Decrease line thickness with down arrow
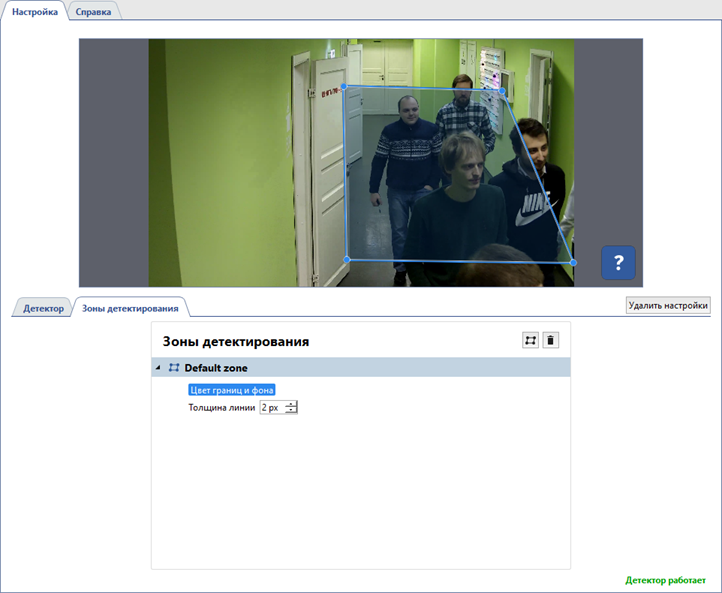 291,411
